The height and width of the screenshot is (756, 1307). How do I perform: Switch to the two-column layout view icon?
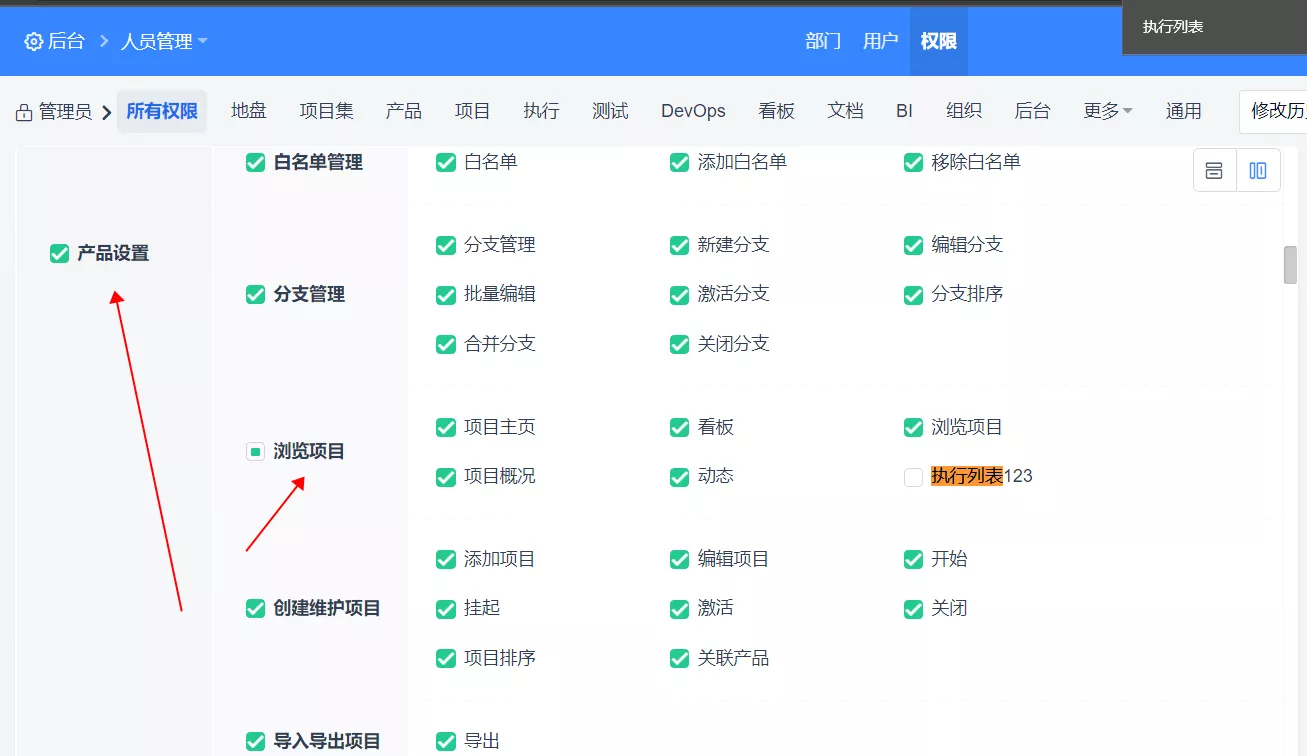click(x=1258, y=170)
